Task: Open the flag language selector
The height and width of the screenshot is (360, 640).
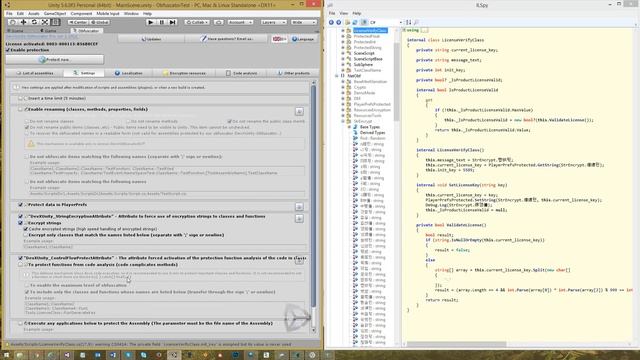Action: tap(280, 39)
